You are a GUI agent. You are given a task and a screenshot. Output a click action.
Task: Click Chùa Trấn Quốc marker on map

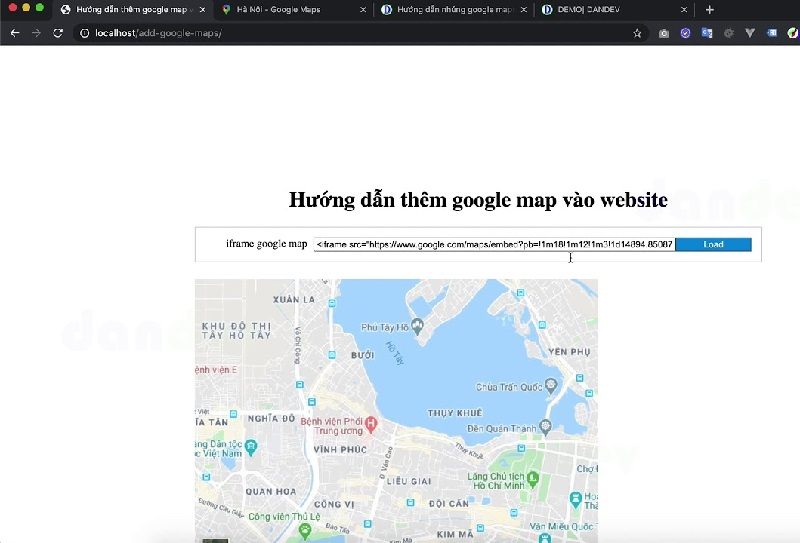(551, 385)
